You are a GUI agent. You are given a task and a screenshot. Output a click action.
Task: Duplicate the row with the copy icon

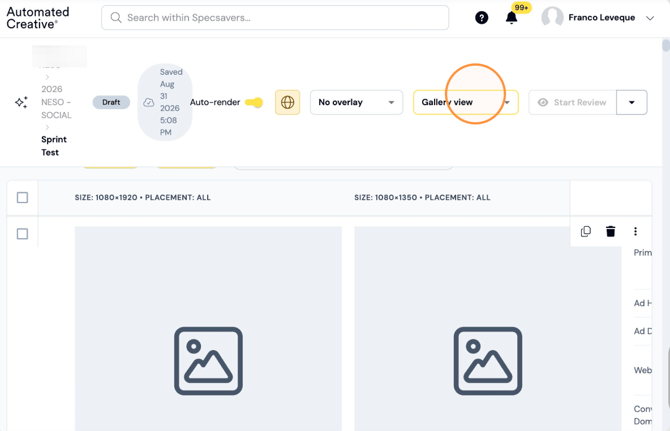pyautogui.click(x=586, y=231)
